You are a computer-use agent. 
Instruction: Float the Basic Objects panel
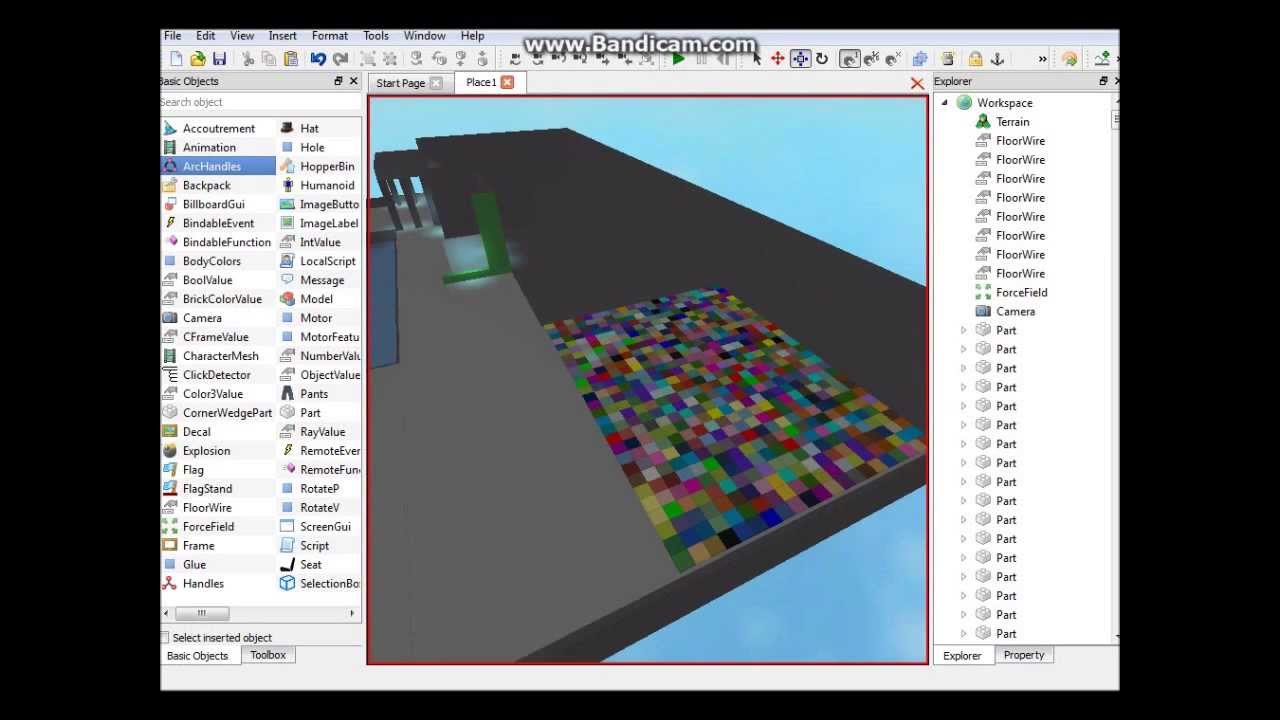(x=338, y=81)
